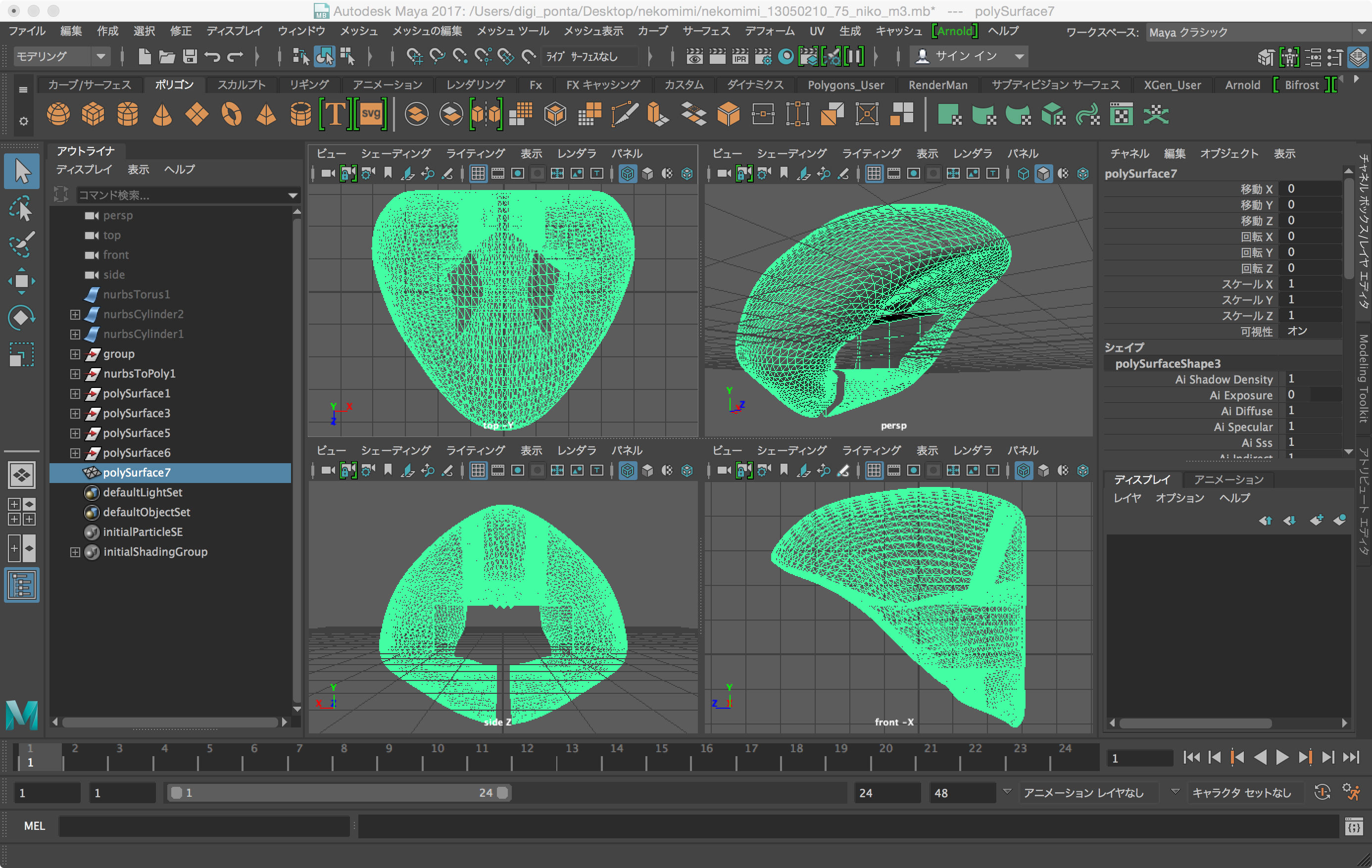Open Script Editor button at command line

tap(1354, 826)
